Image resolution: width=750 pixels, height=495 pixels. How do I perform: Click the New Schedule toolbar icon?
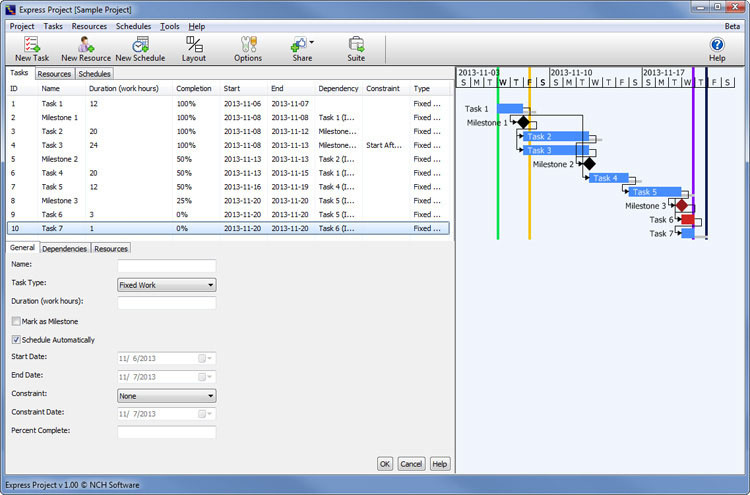click(140, 49)
